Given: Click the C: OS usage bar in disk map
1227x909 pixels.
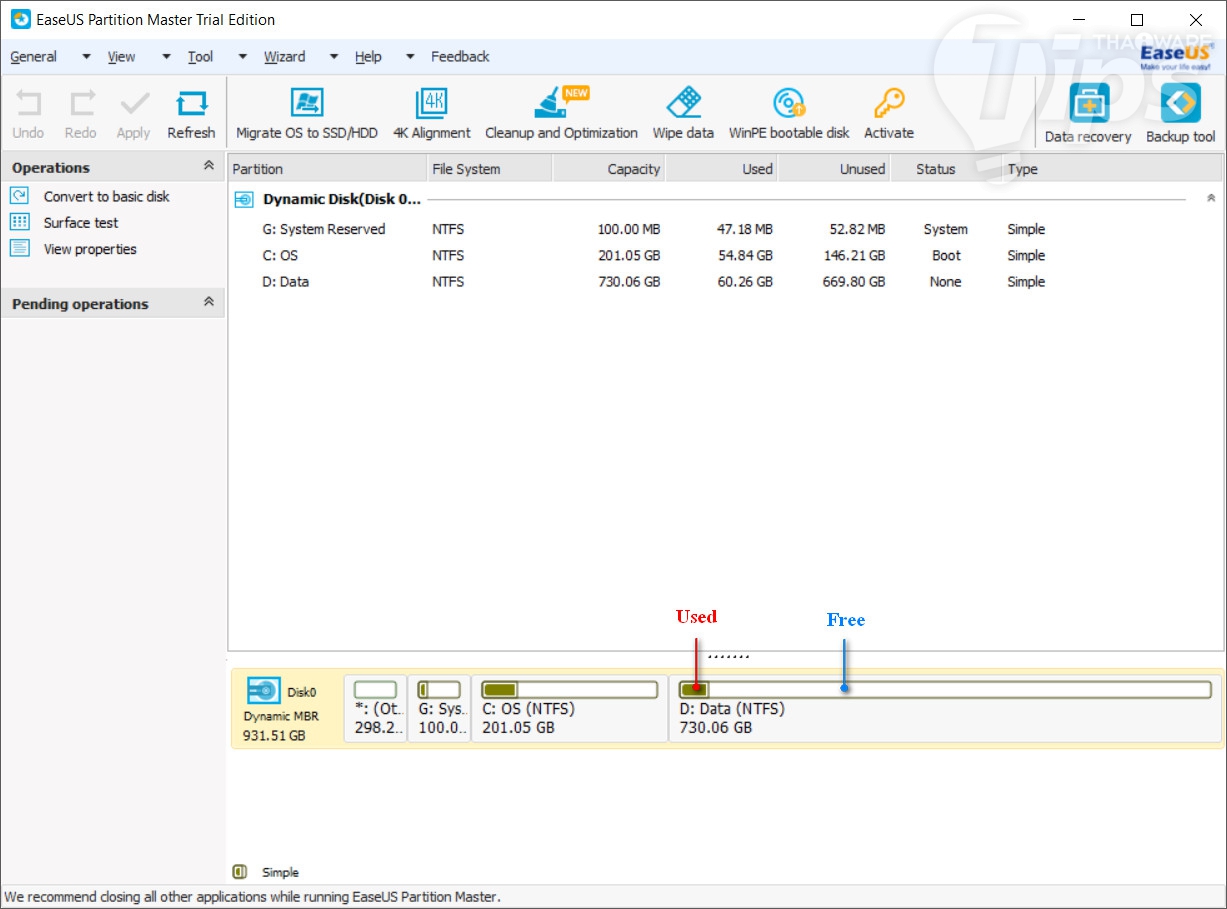Looking at the screenshot, I should [569, 689].
